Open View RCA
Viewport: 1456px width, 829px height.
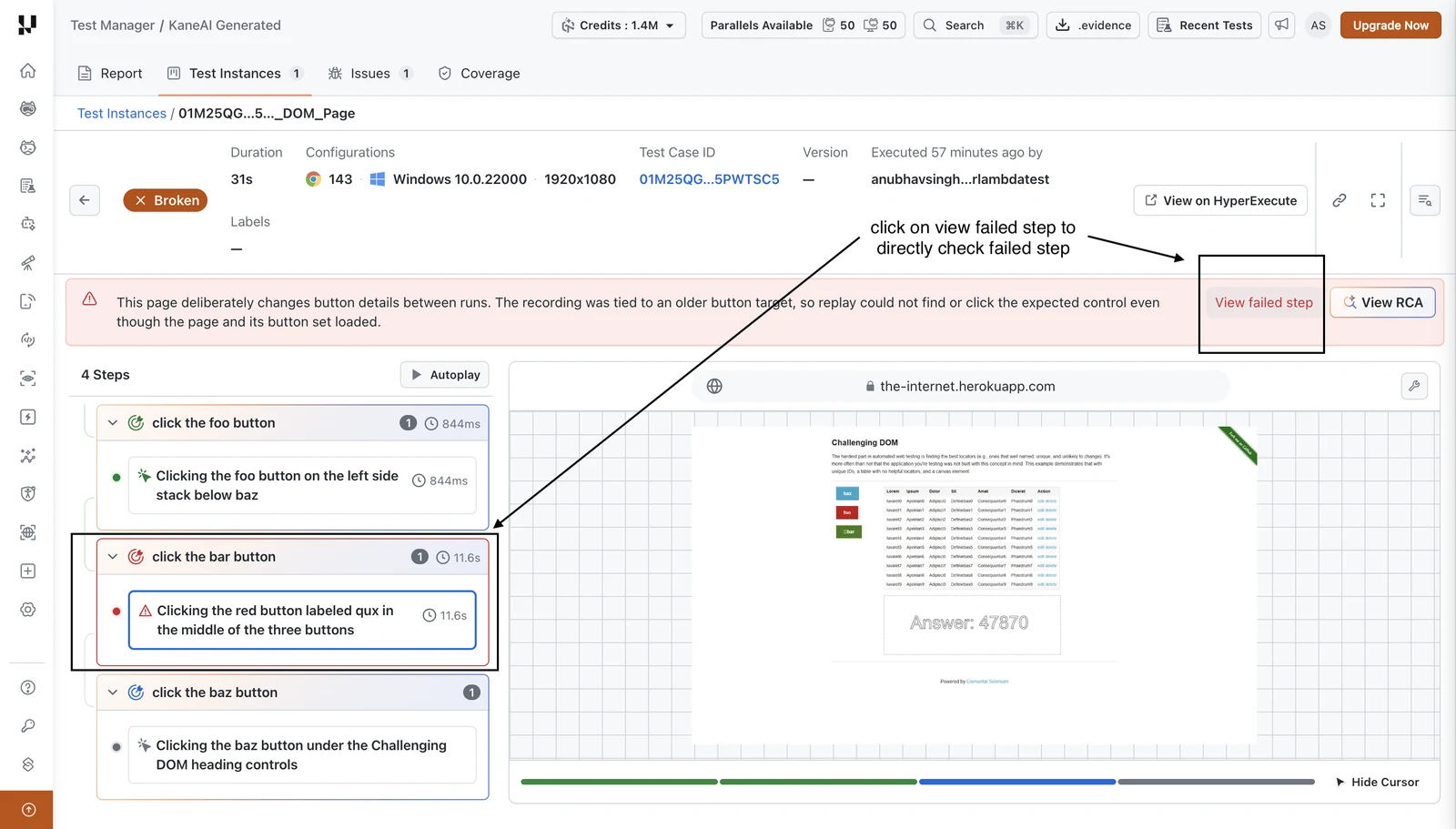pyautogui.click(x=1383, y=303)
